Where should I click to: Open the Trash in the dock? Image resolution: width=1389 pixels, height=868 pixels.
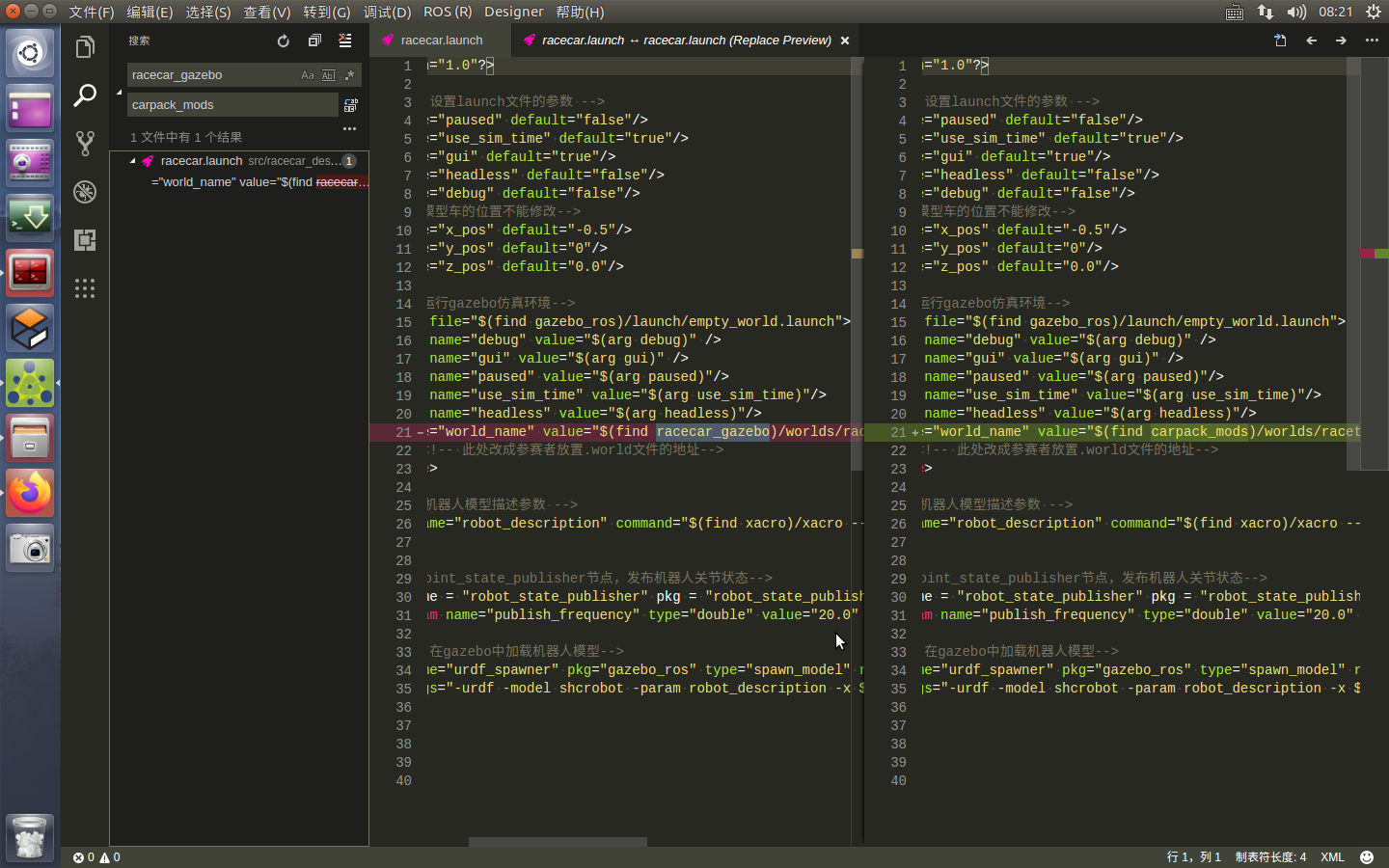click(x=30, y=837)
